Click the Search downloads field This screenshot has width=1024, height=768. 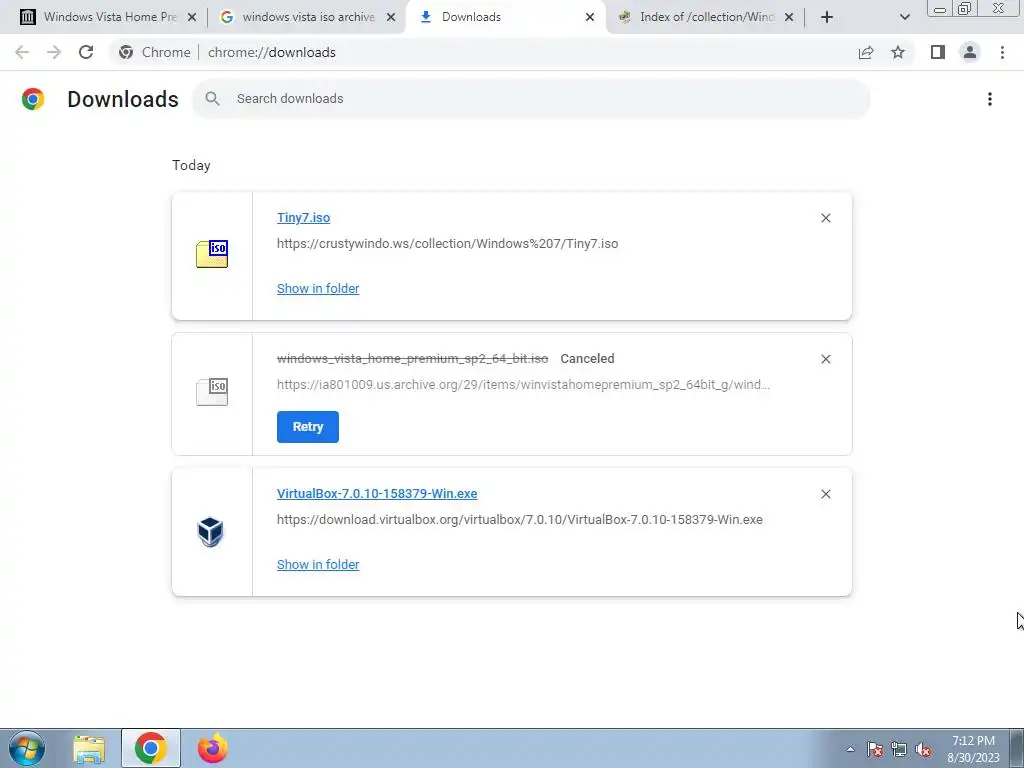click(x=531, y=99)
